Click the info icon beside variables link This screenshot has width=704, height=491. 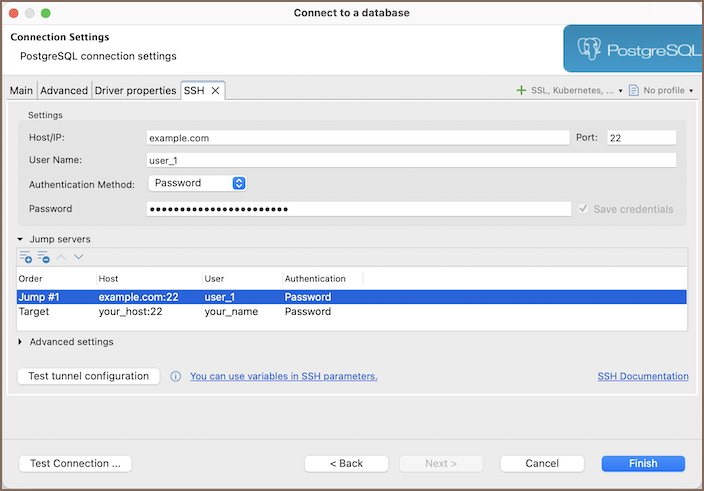(x=175, y=377)
